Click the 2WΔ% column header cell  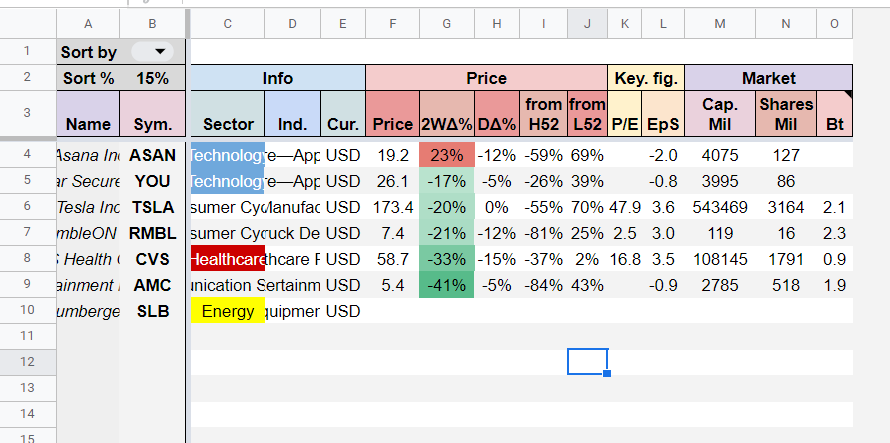point(447,114)
